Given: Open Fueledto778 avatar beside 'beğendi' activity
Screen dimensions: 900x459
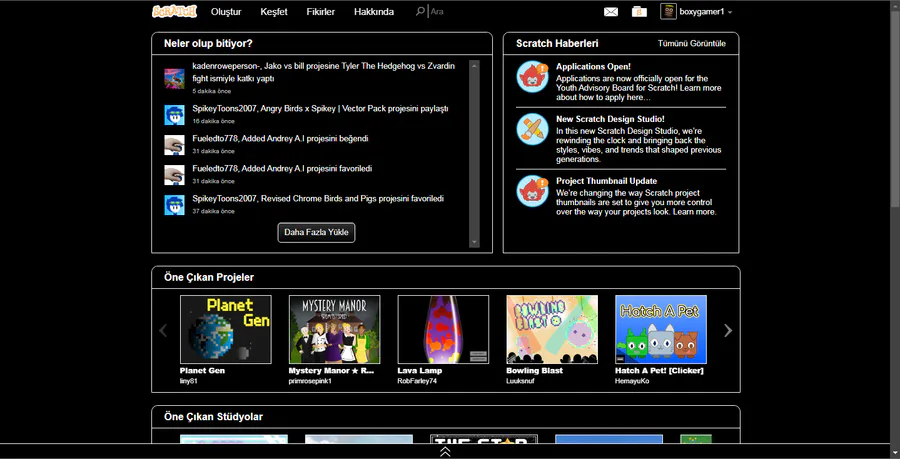Looking at the screenshot, I should click(174, 145).
